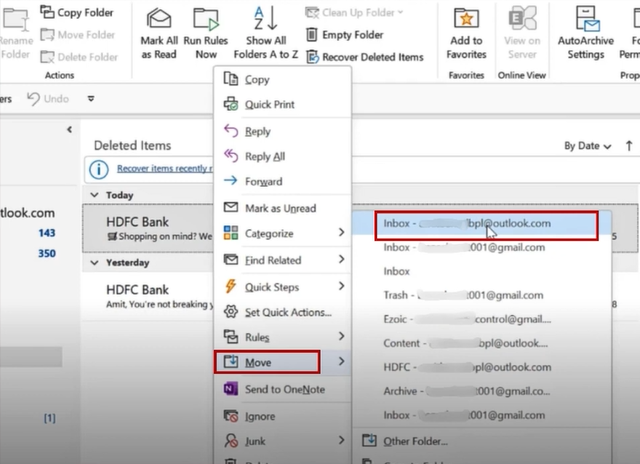Click Find Related envelope icon

(231, 260)
